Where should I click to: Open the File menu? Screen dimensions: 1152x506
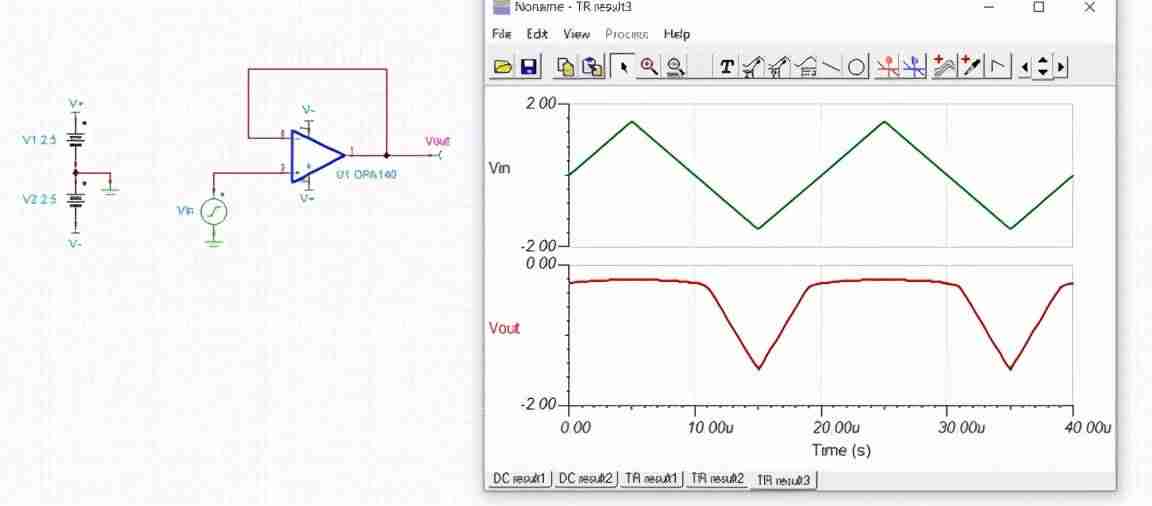tap(501, 34)
